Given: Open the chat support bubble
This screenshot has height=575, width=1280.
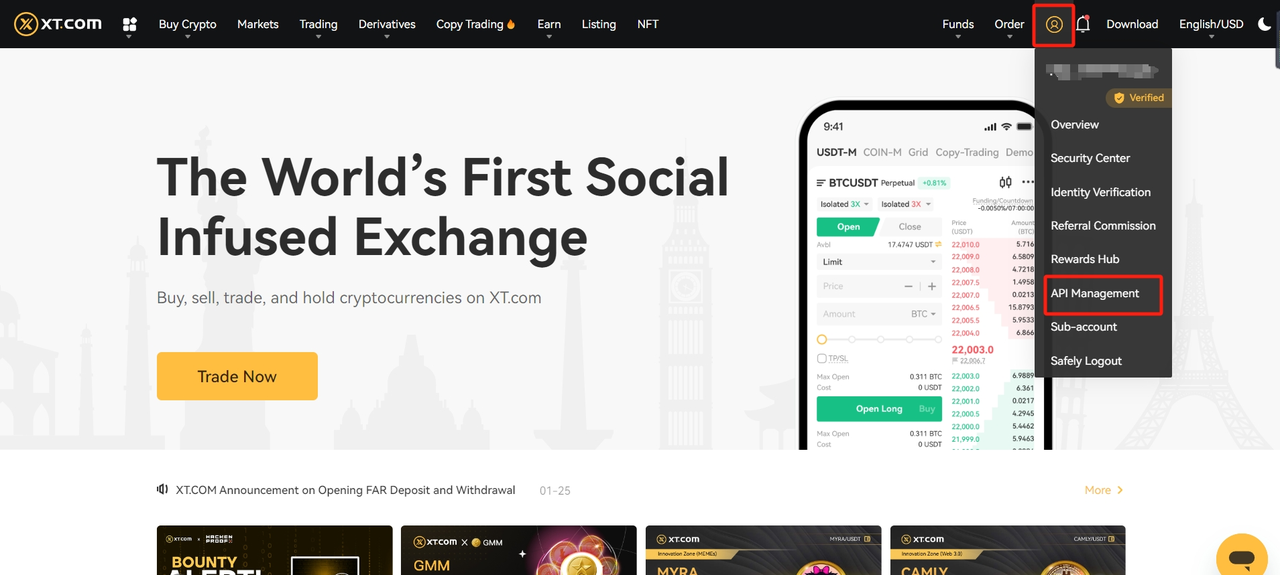Looking at the screenshot, I should coord(1241,558).
